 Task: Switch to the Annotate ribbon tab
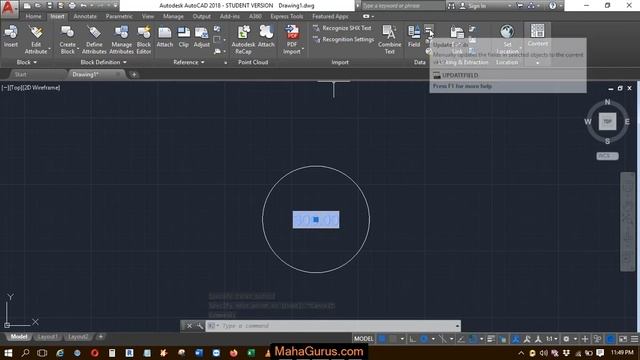[85, 16]
